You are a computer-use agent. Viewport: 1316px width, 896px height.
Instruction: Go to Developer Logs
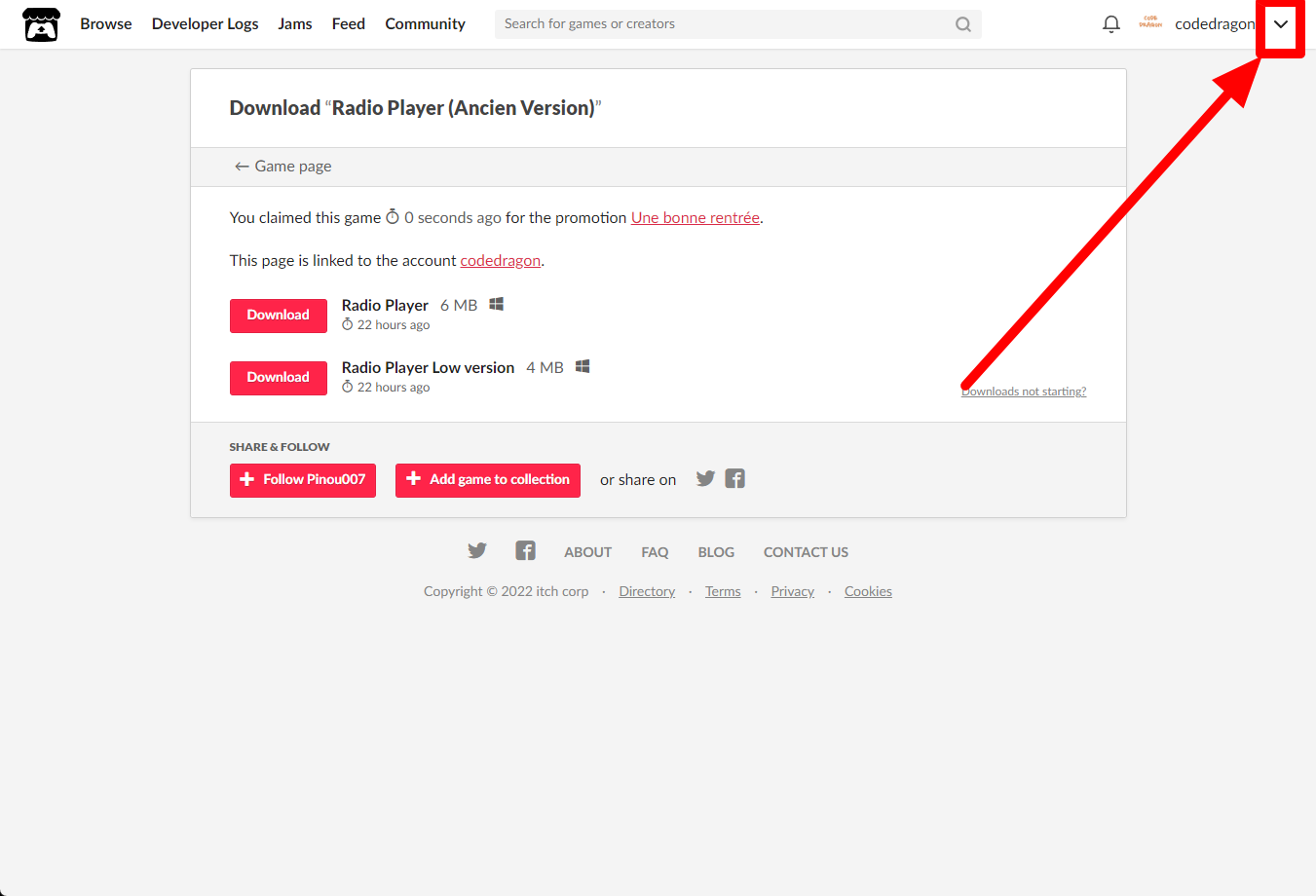(x=206, y=24)
